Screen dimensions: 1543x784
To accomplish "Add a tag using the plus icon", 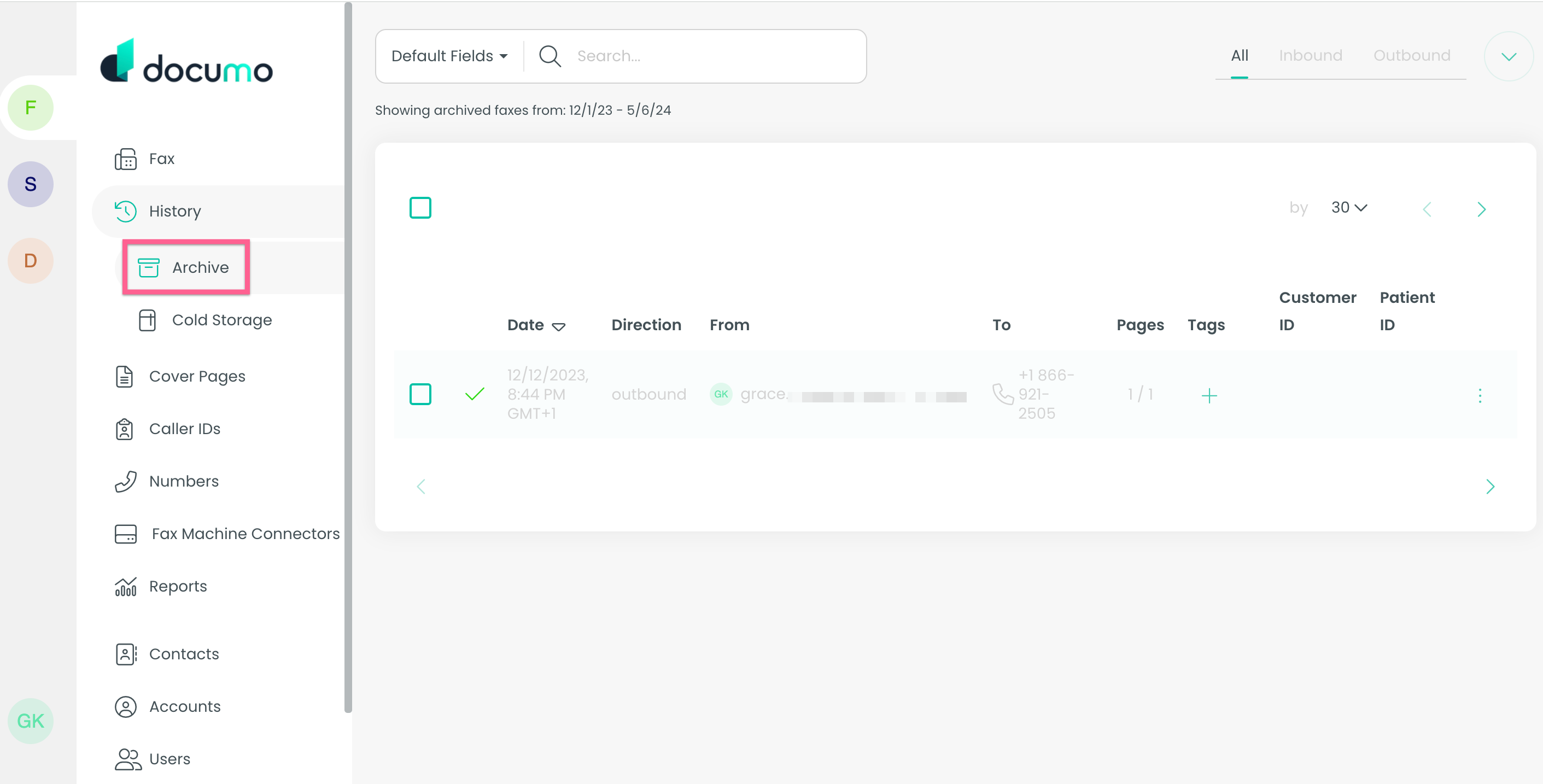I will [x=1209, y=395].
